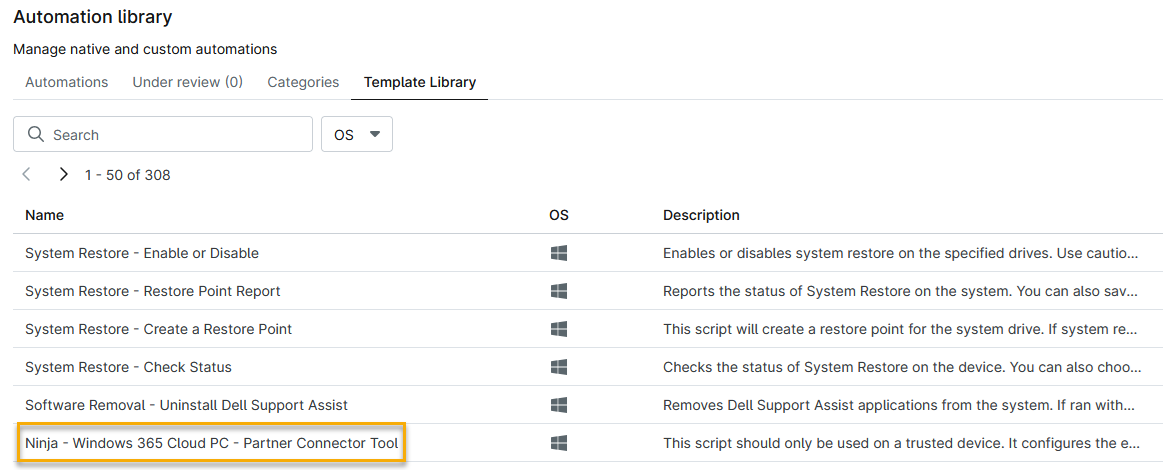1163x470 pixels.
Task: Click the search magnifier icon
Action: (x=35, y=135)
